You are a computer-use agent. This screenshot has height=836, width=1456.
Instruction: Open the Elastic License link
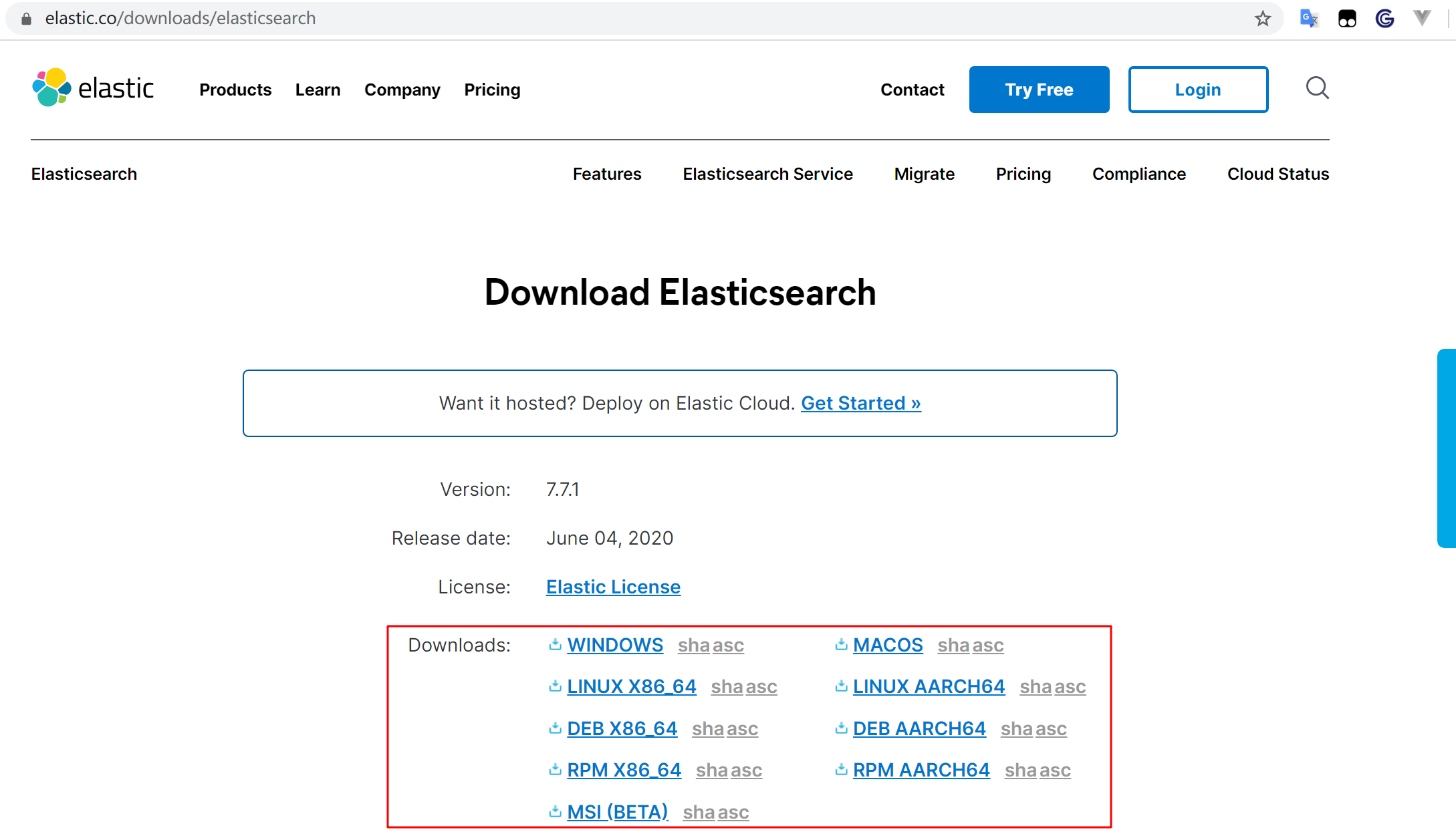(x=613, y=587)
